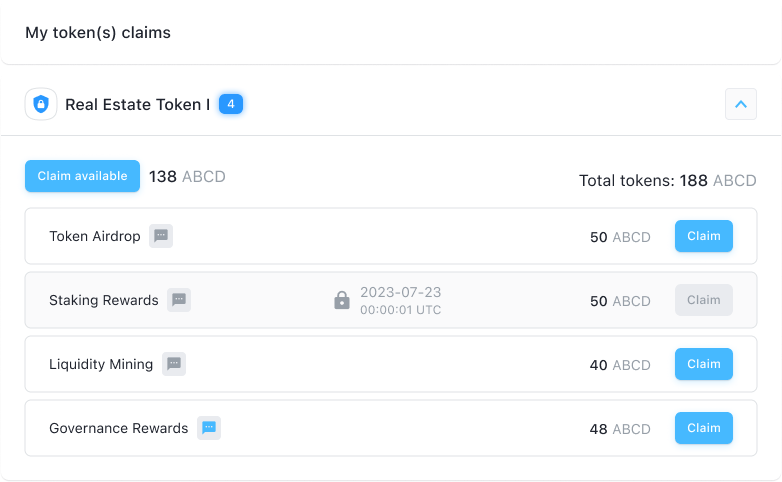Select the Token Airdrop row label
The image size is (782, 482).
tap(95, 237)
